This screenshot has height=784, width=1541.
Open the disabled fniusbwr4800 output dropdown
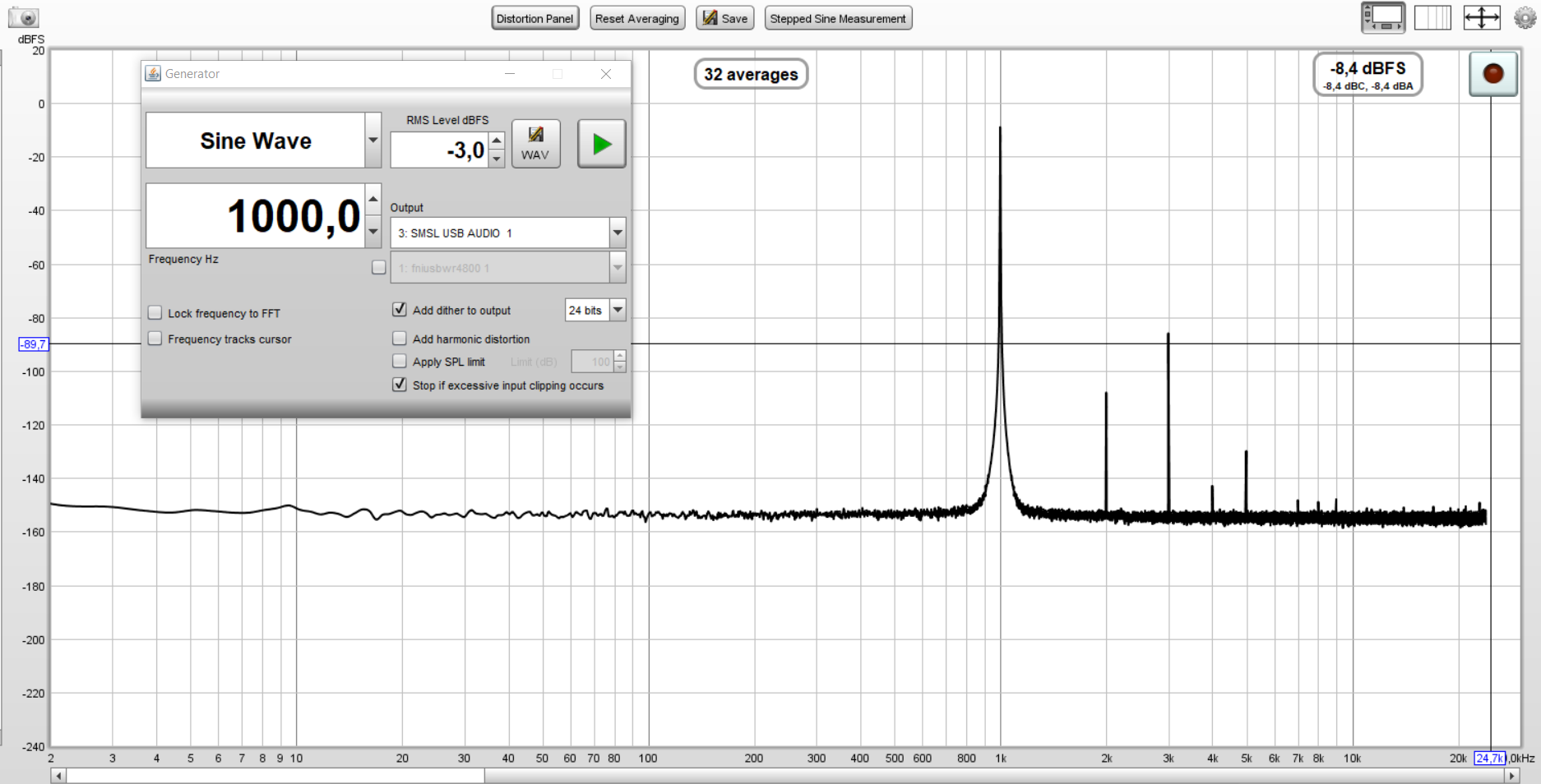click(618, 268)
